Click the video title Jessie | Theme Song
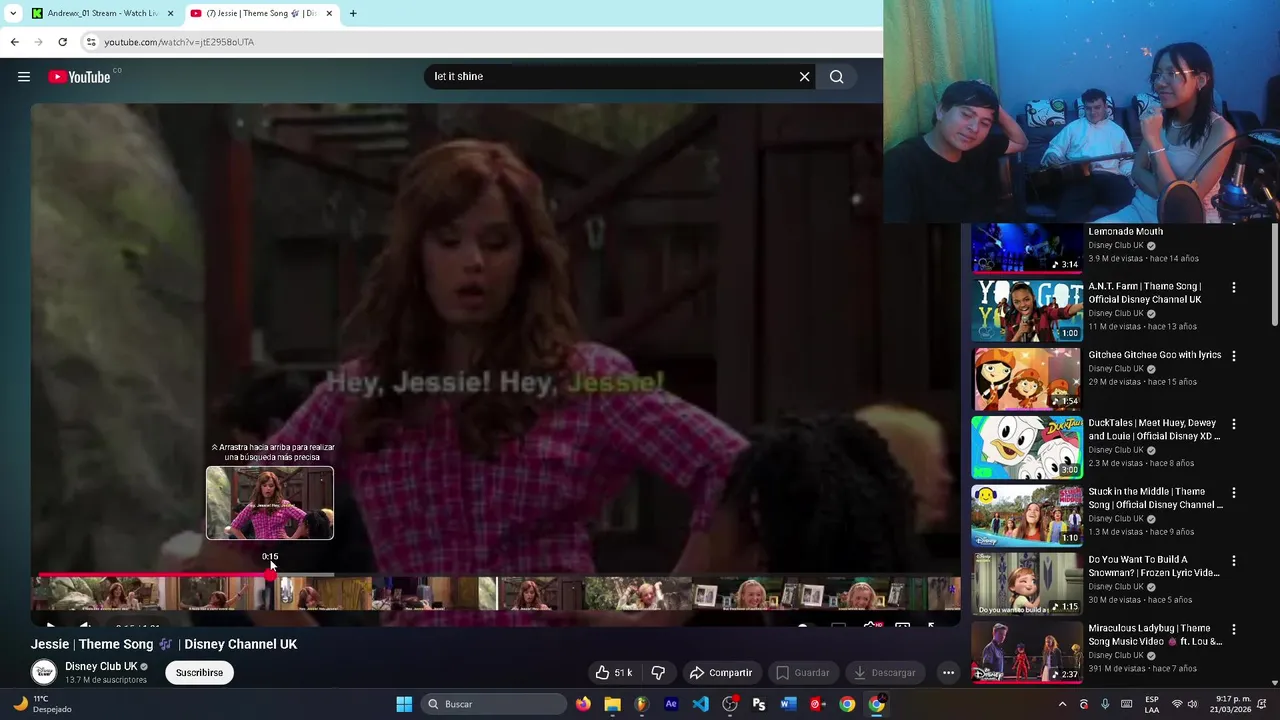 click(x=164, y=644)
